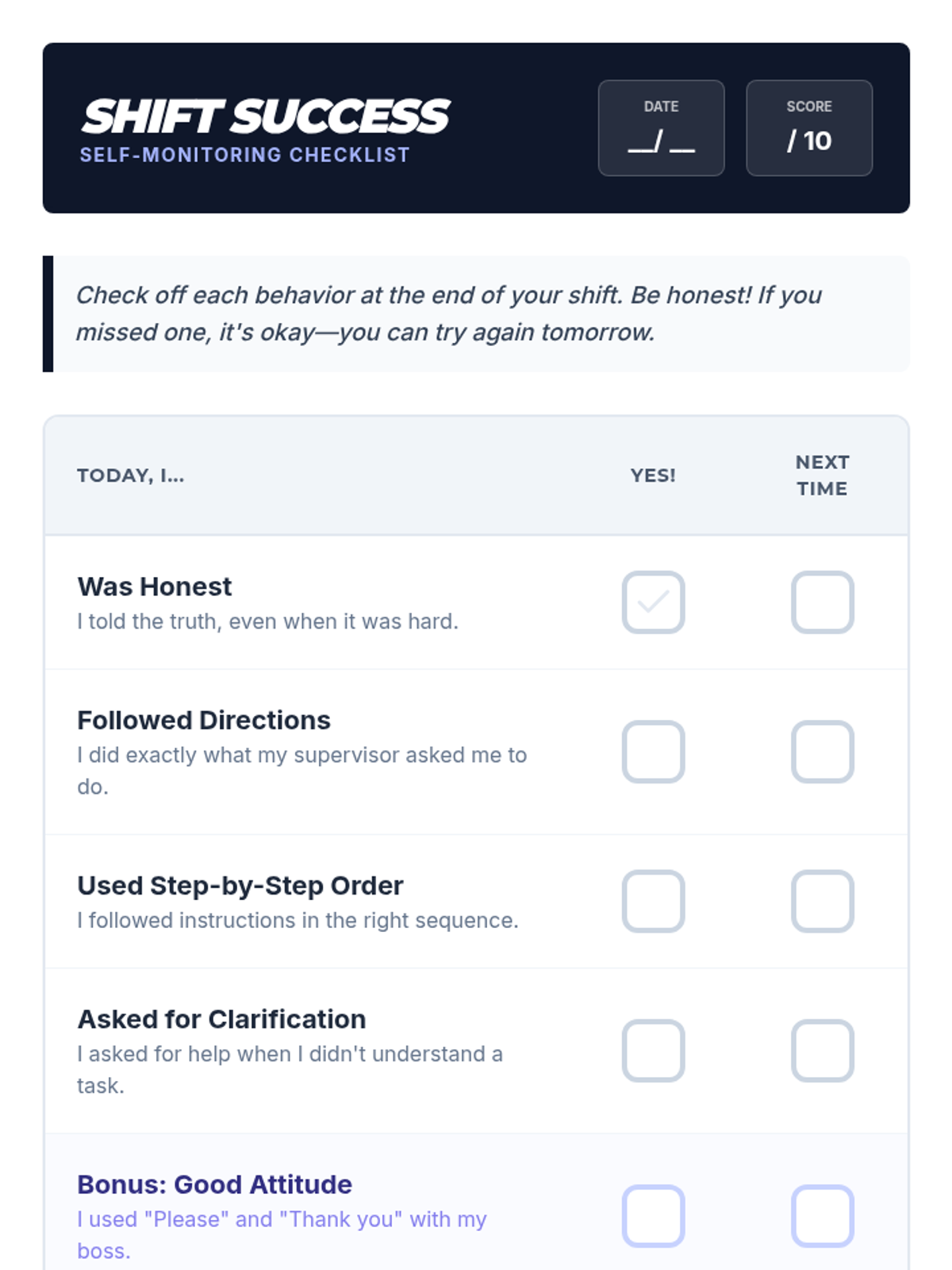Uncheck the Was Honest Yes checkbox
The image size is (952, 1270).
(x=653, y=602)
